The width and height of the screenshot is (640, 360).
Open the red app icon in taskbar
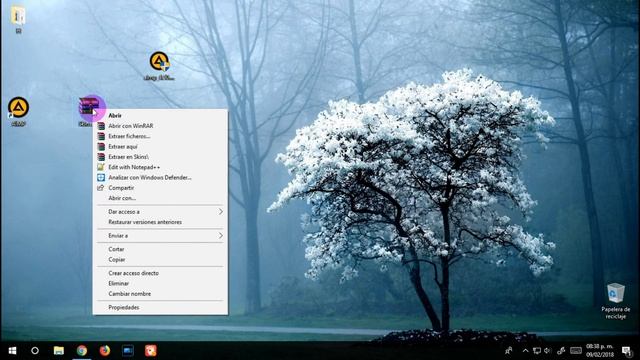click(151, 351)
